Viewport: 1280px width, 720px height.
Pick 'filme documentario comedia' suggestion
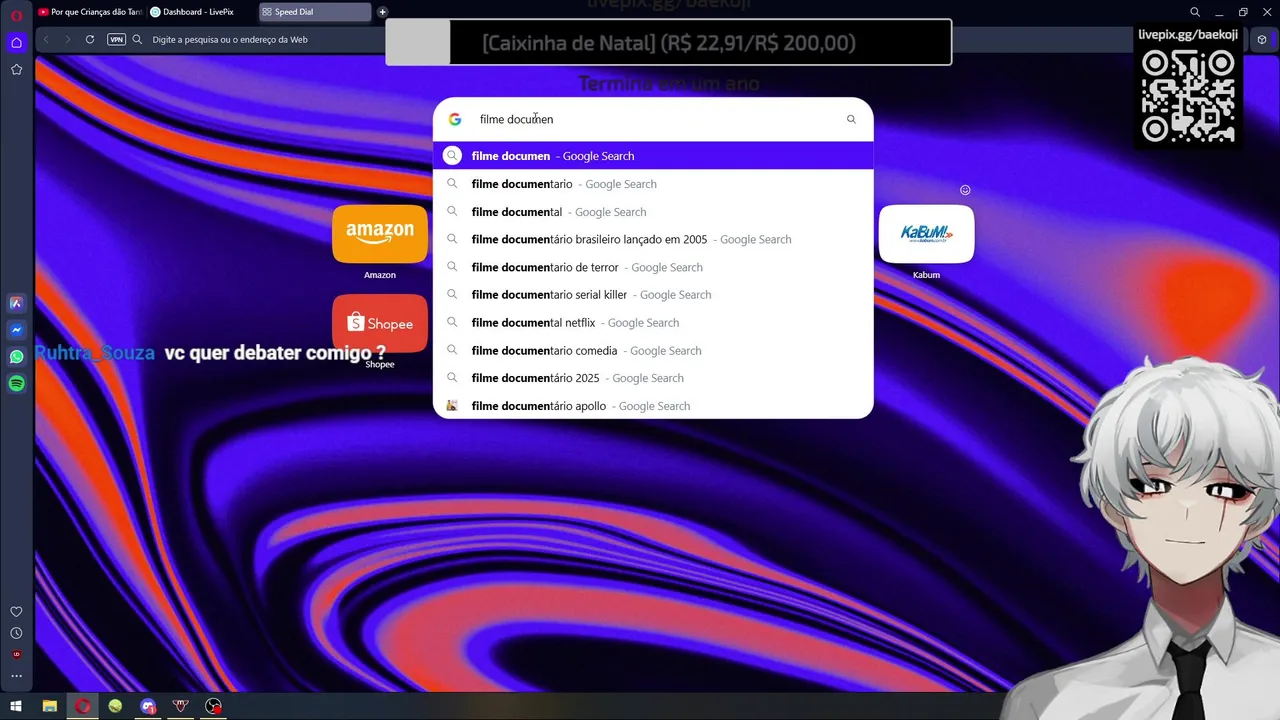pos(653,351)
